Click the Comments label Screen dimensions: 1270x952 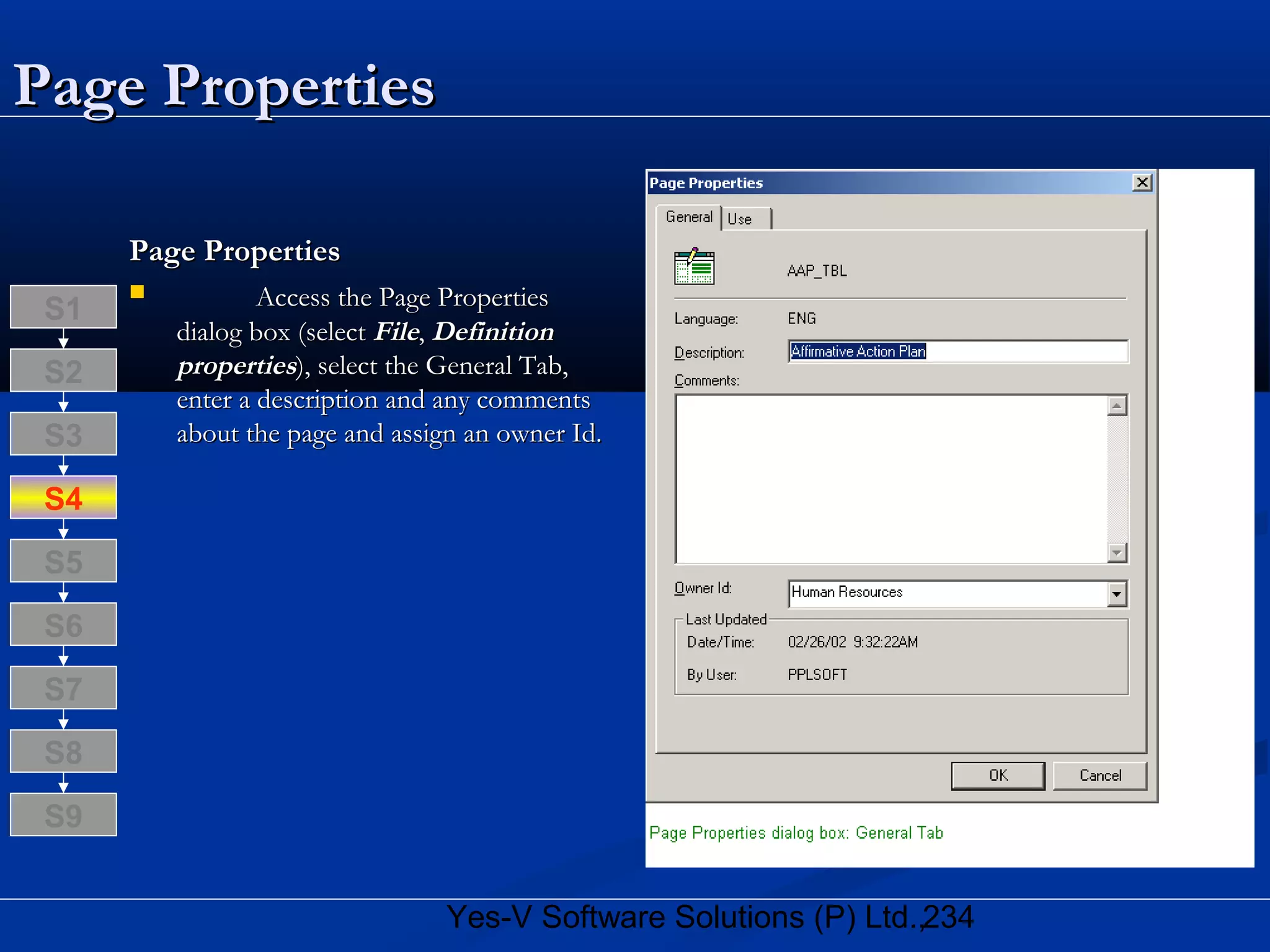click(x=707, y=381)
